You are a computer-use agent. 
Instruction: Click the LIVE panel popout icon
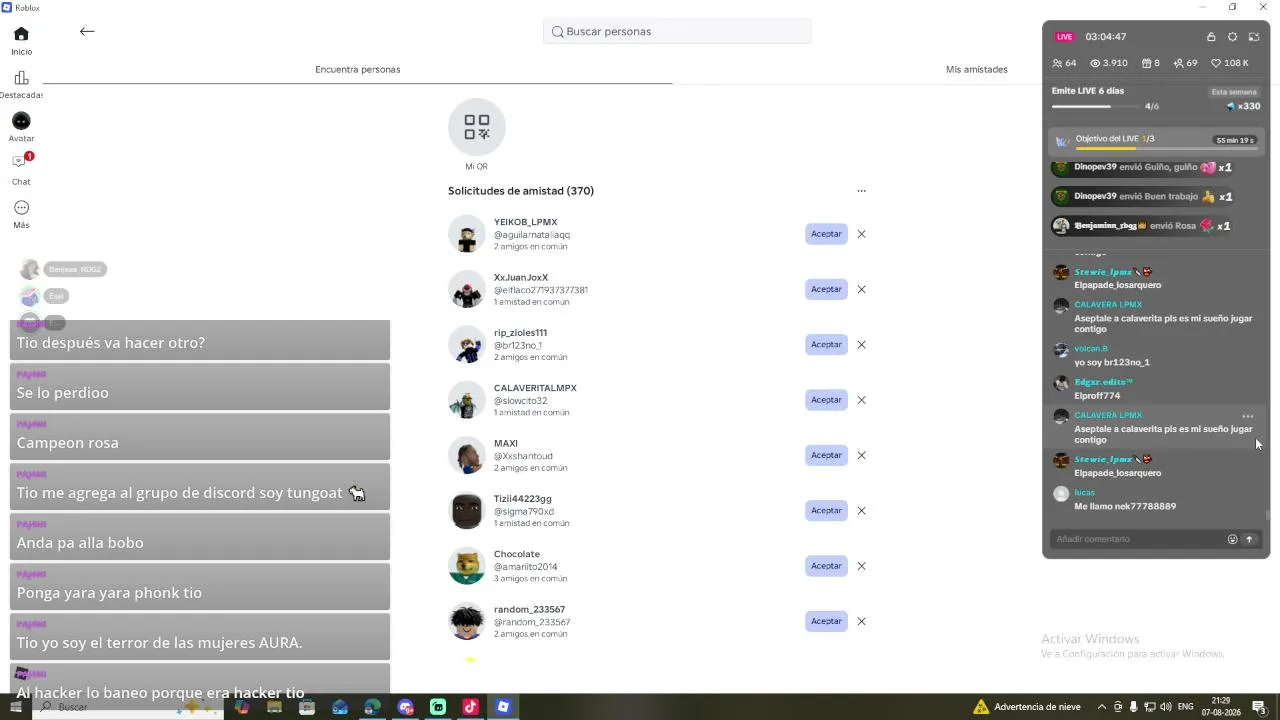coord(1253,37)
